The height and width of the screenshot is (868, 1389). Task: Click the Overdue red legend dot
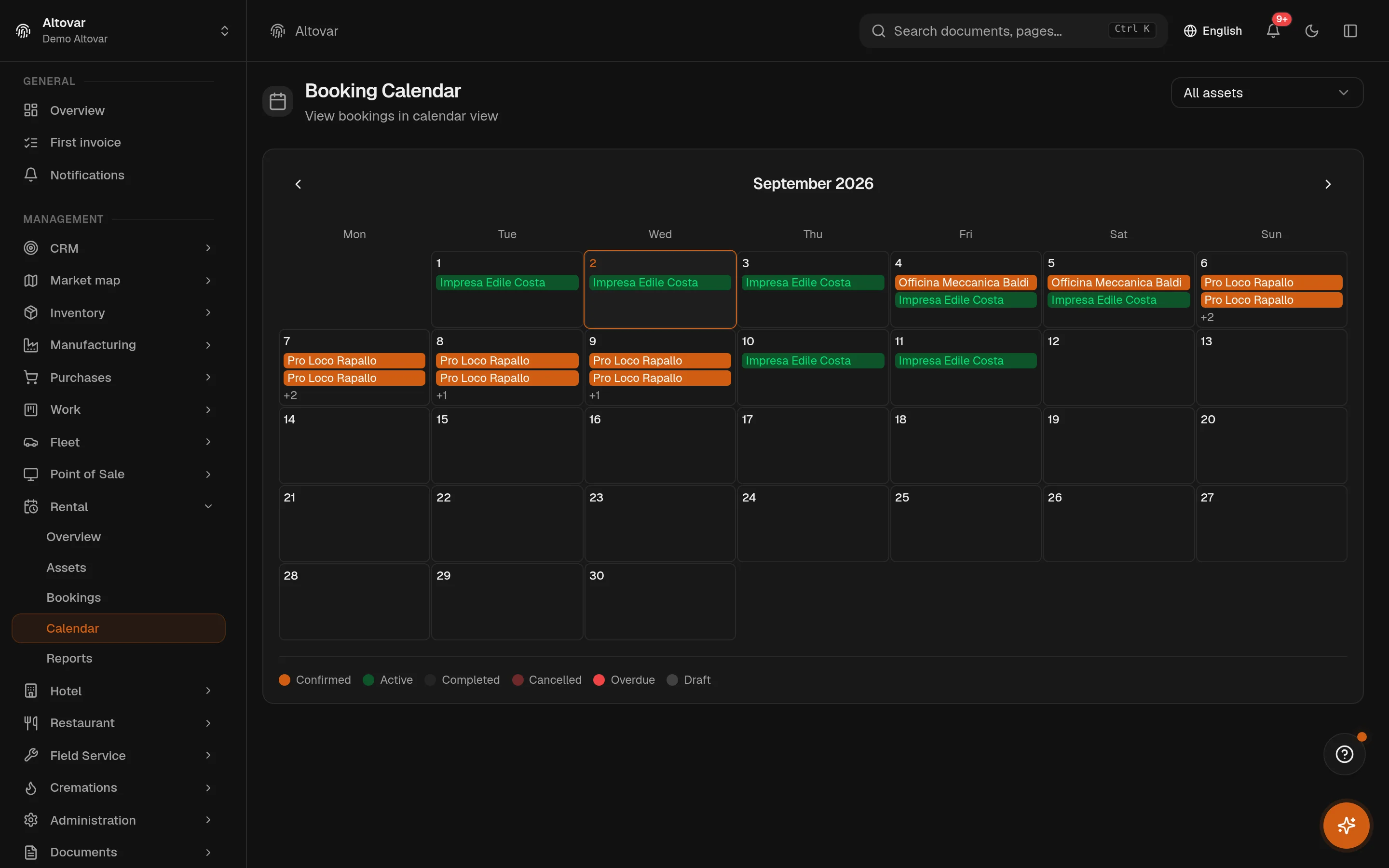coord(599,680)
